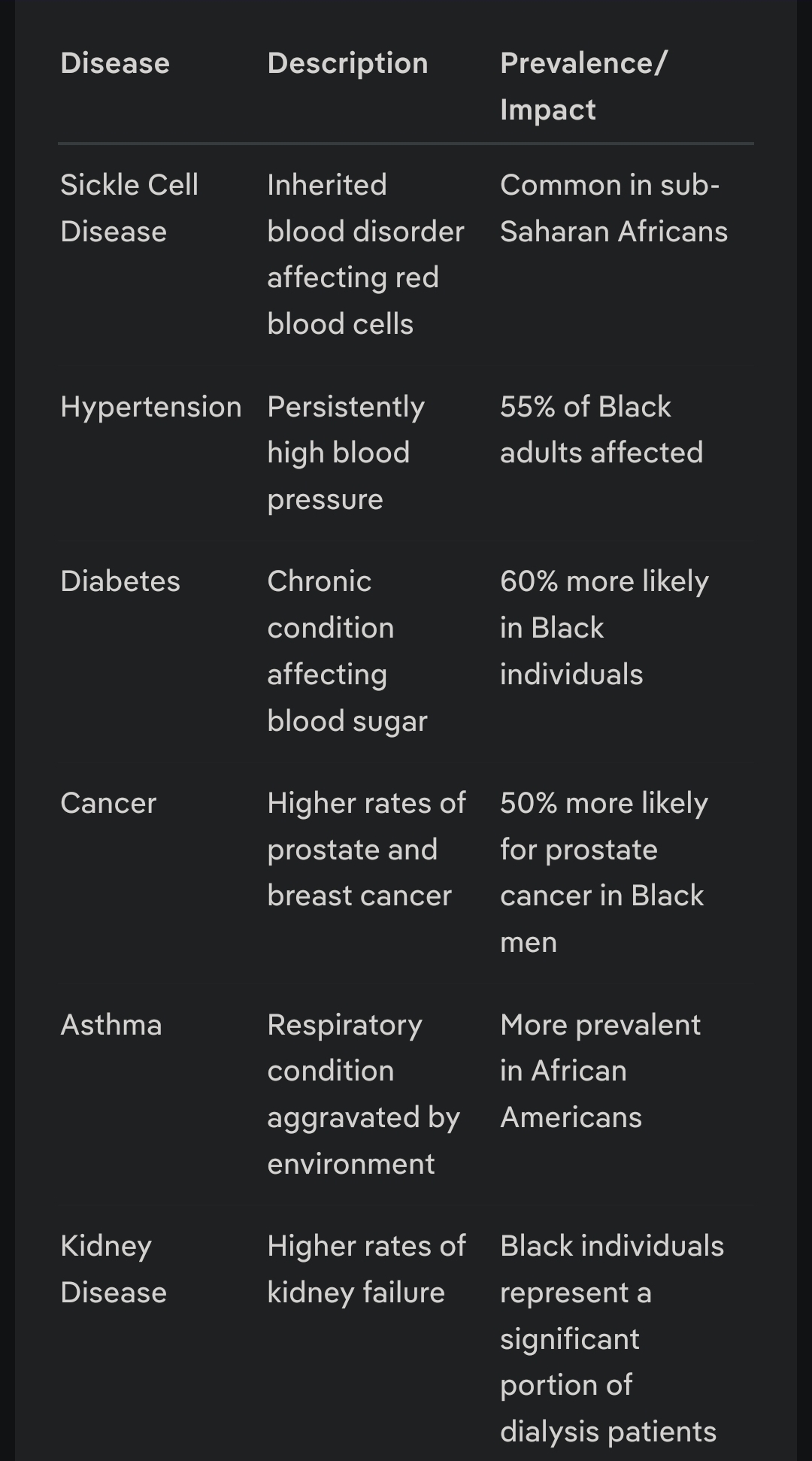Select the Hypertension row label
The height and width of the screenshot is (1461, 812).
[x=151, y=407]
